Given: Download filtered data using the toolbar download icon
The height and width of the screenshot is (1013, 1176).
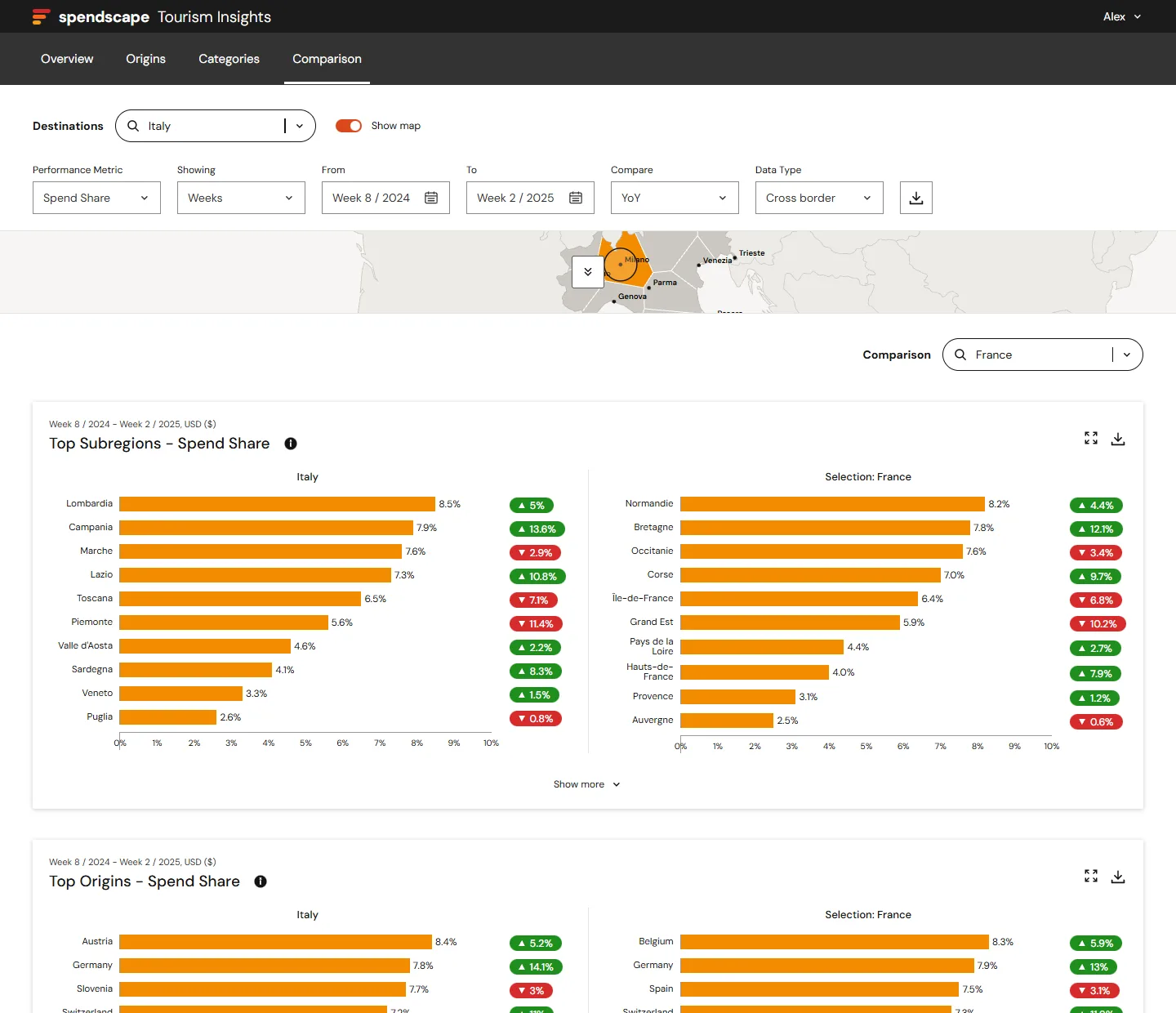Looking at the screenshot, I should (x=916, y=198).
